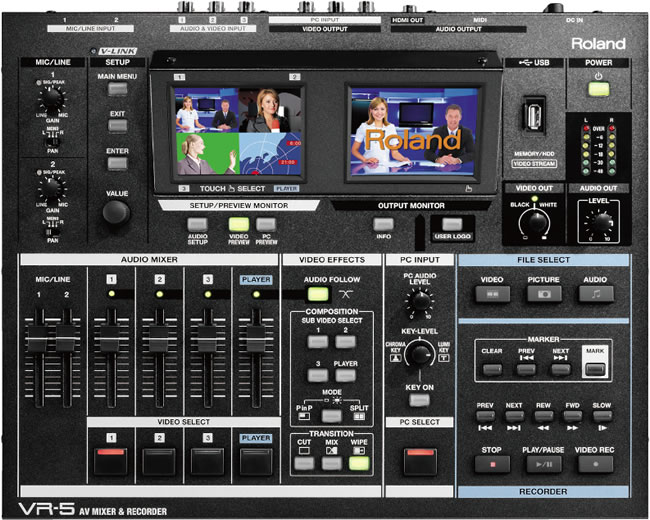Tap the PLAYER radar-map quadrant

pos(270,153)
